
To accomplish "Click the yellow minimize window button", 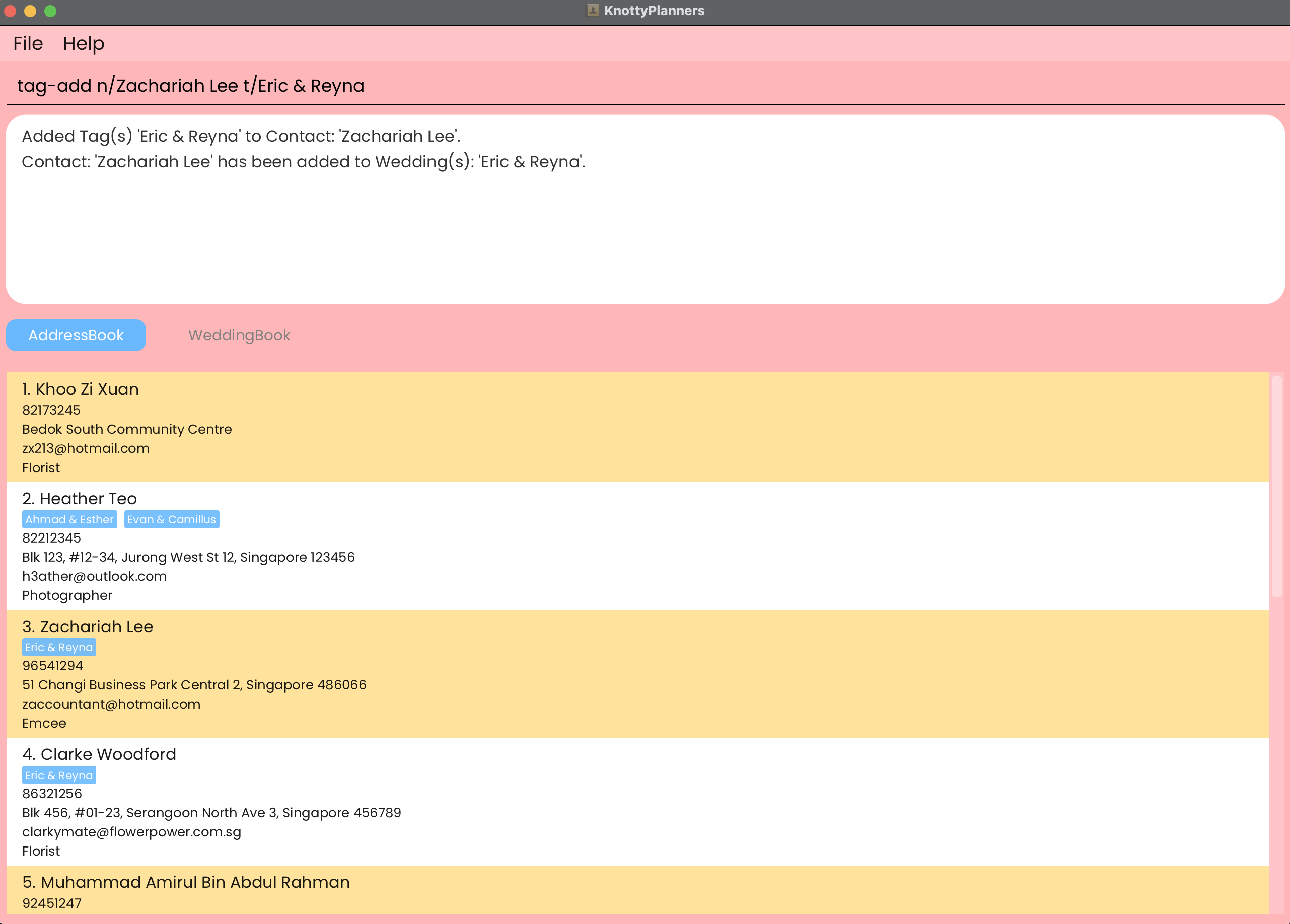I will [30, 11].
